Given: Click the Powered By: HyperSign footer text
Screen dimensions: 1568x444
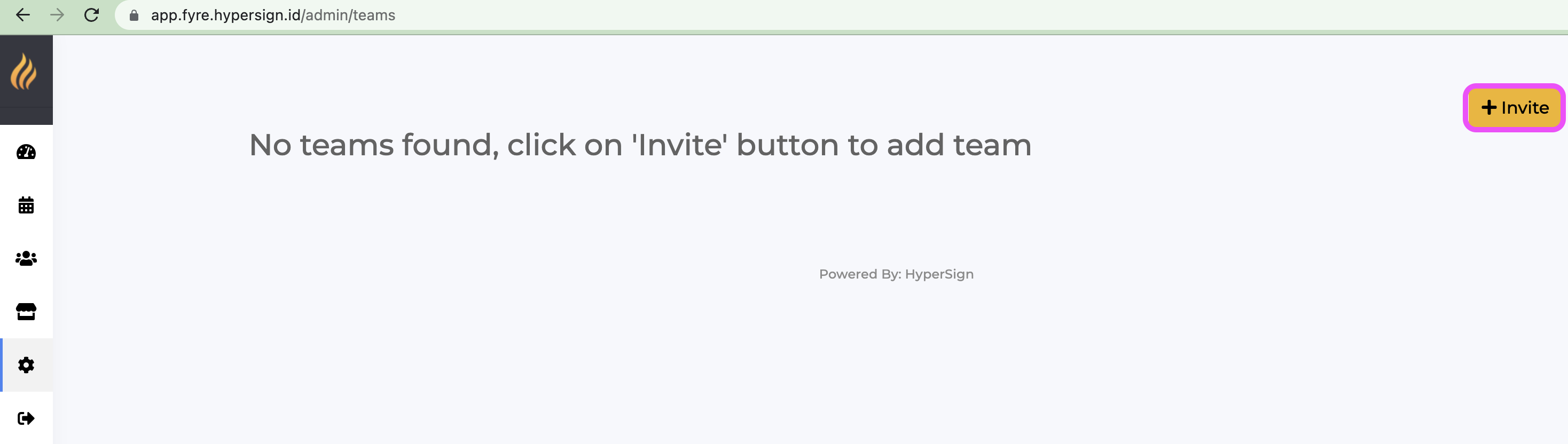Looking at the screenshot, I should pos(896,274).
